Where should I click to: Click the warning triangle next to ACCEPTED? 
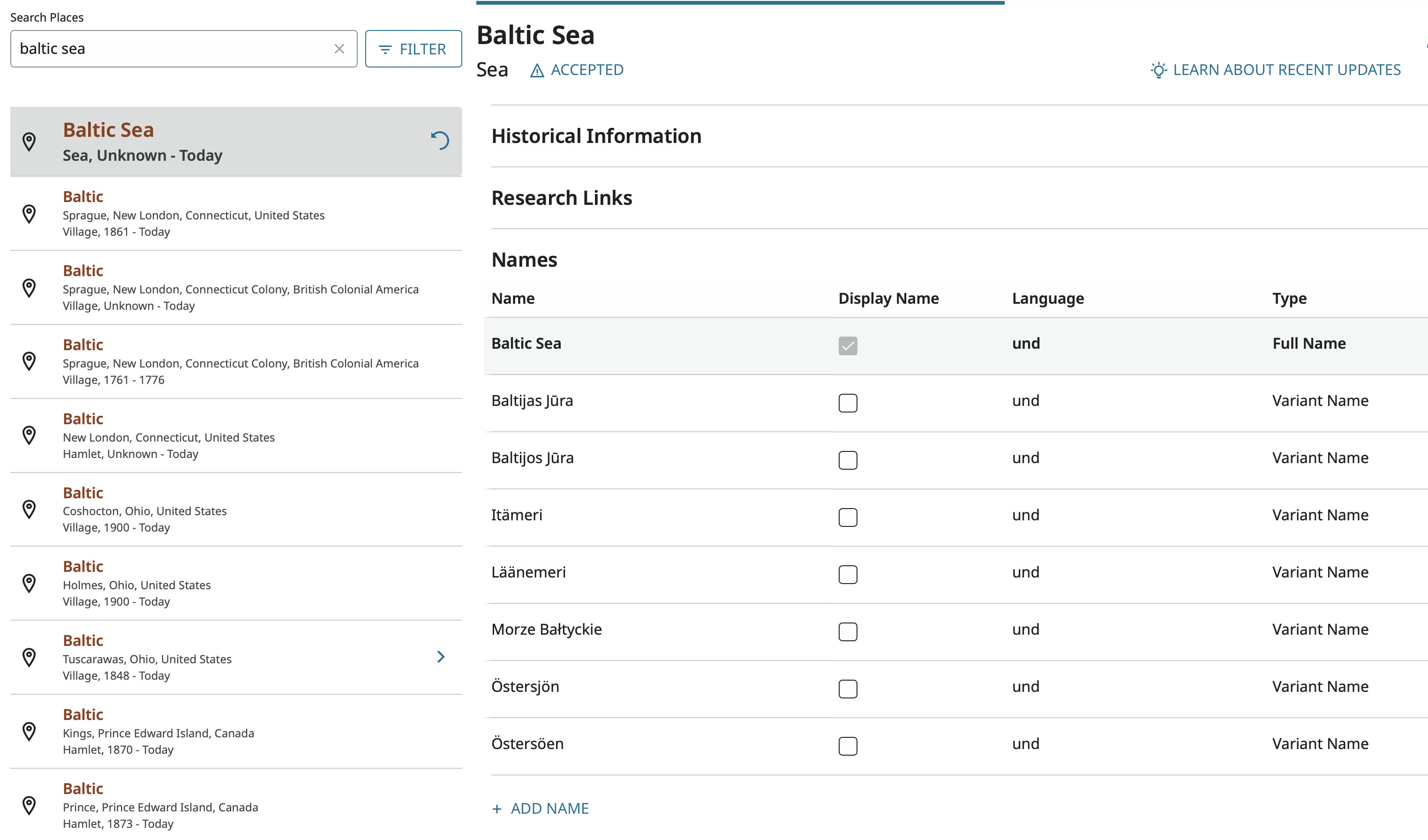point(537,70)
